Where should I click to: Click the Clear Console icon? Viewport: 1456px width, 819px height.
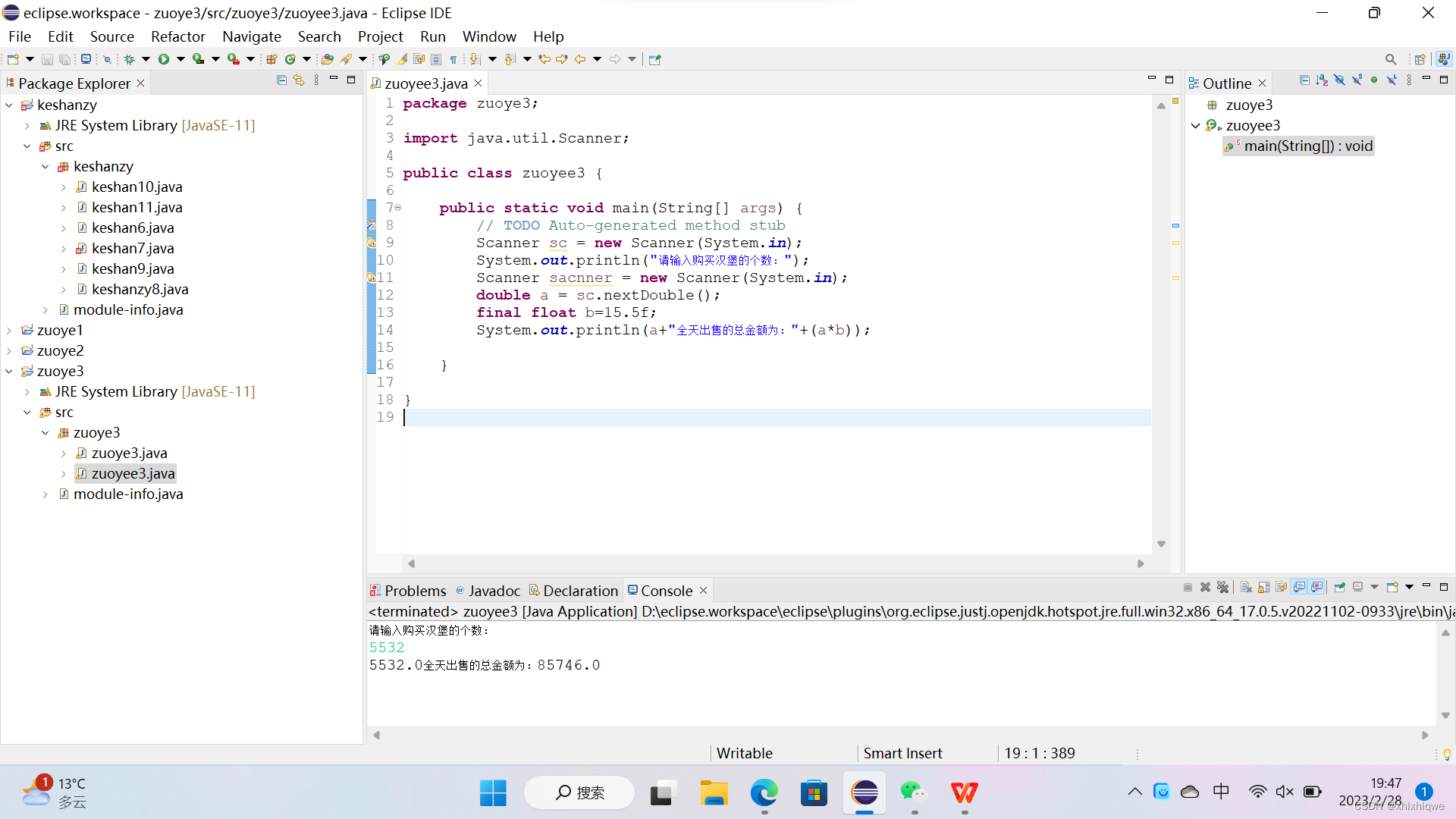coord(1246,588)
